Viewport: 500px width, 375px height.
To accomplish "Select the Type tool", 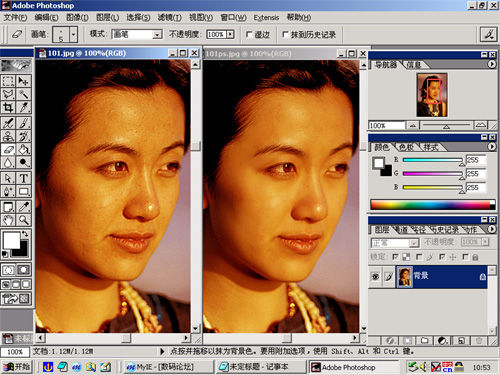I will (23, 178).
